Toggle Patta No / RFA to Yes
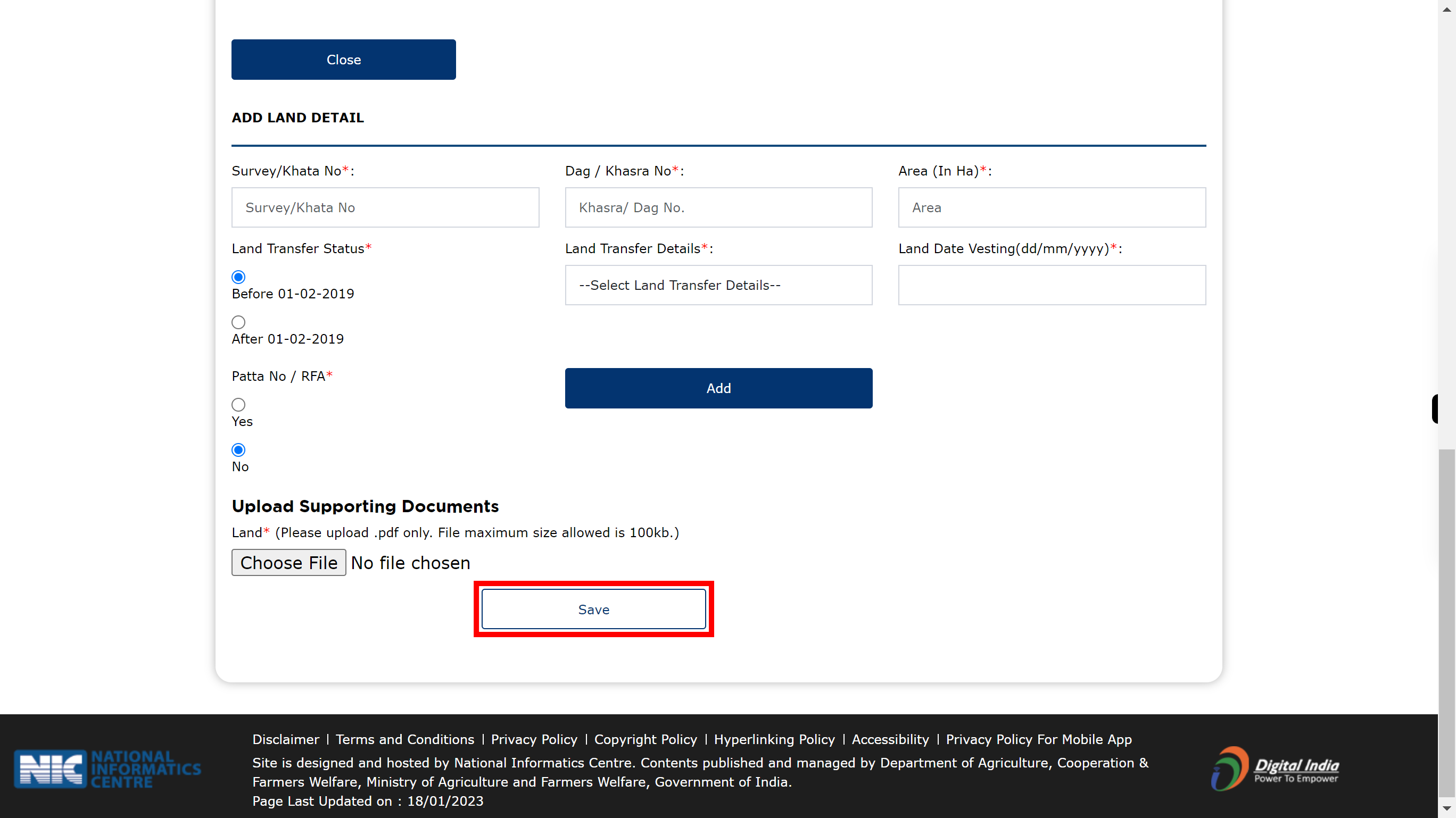1456x818 pixels. click(238, 405)
